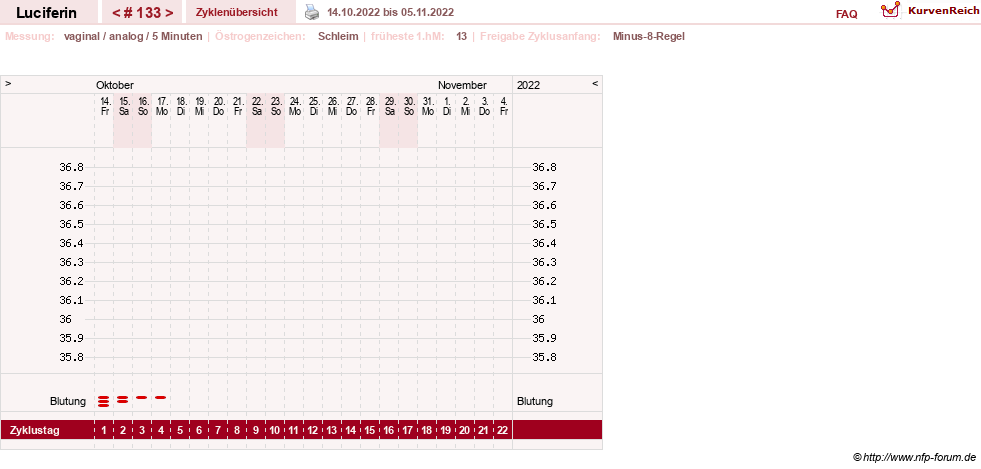Open the FAQ page
This screenshot has width=981, height=469.
pyautogui.click(x=846, y=14)
